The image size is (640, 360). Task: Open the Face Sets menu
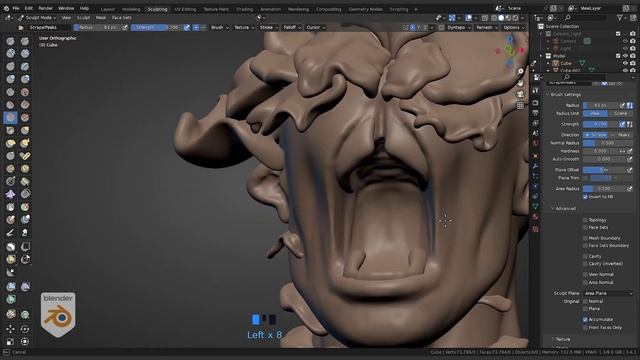[121, 18]
